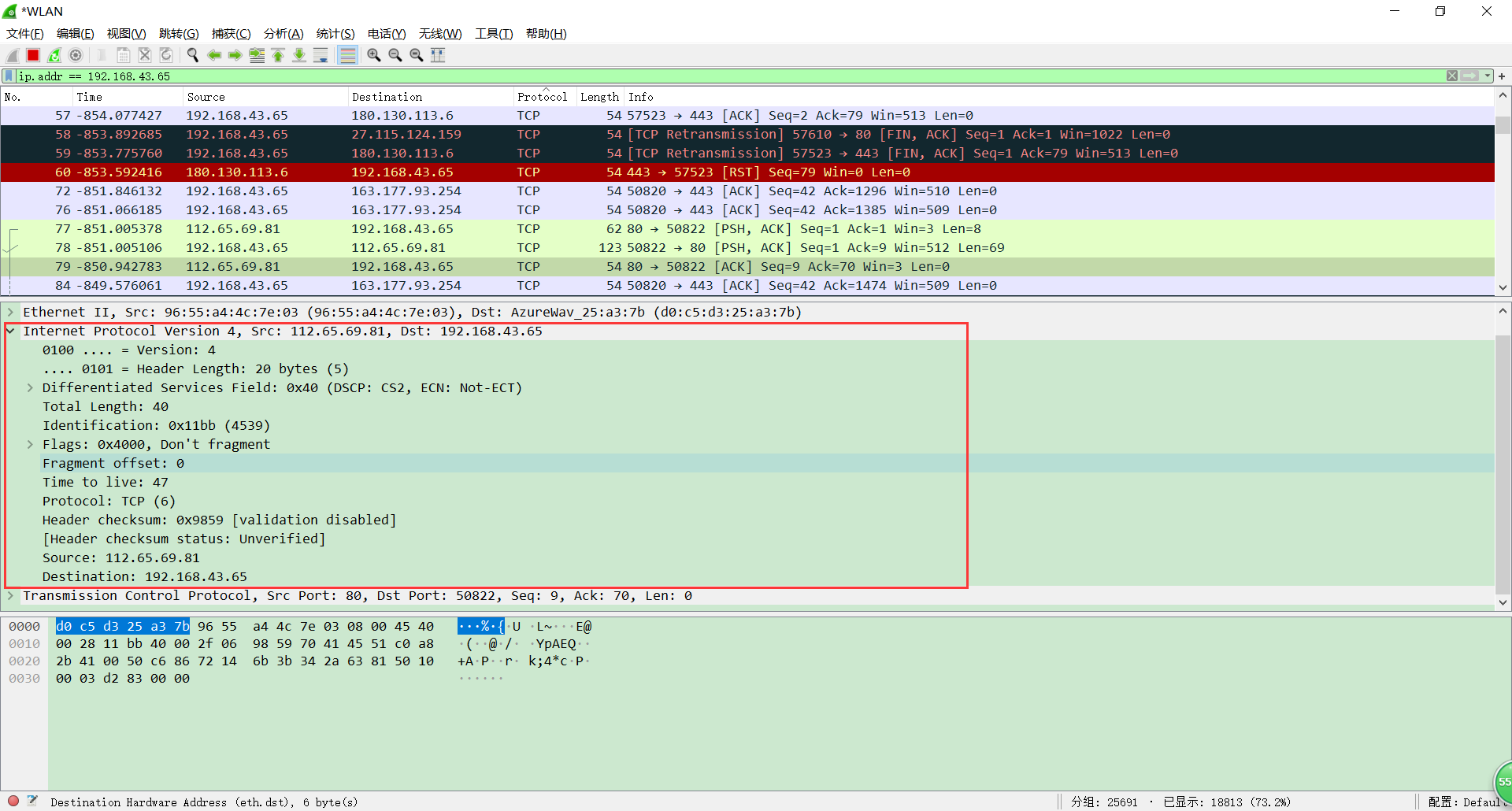This screenshot has height=811, width=1512.
Task: Open the 帮助(H) menu
Action: (x=547, y=34)
